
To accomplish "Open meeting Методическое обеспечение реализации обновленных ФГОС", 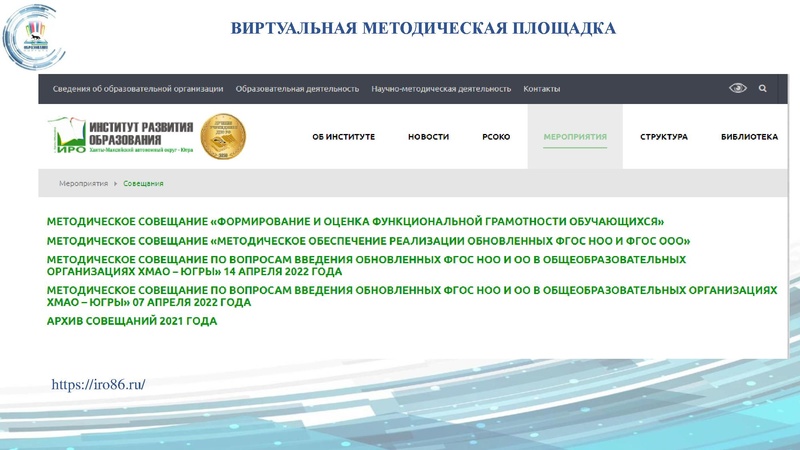I will pos(368,241).
